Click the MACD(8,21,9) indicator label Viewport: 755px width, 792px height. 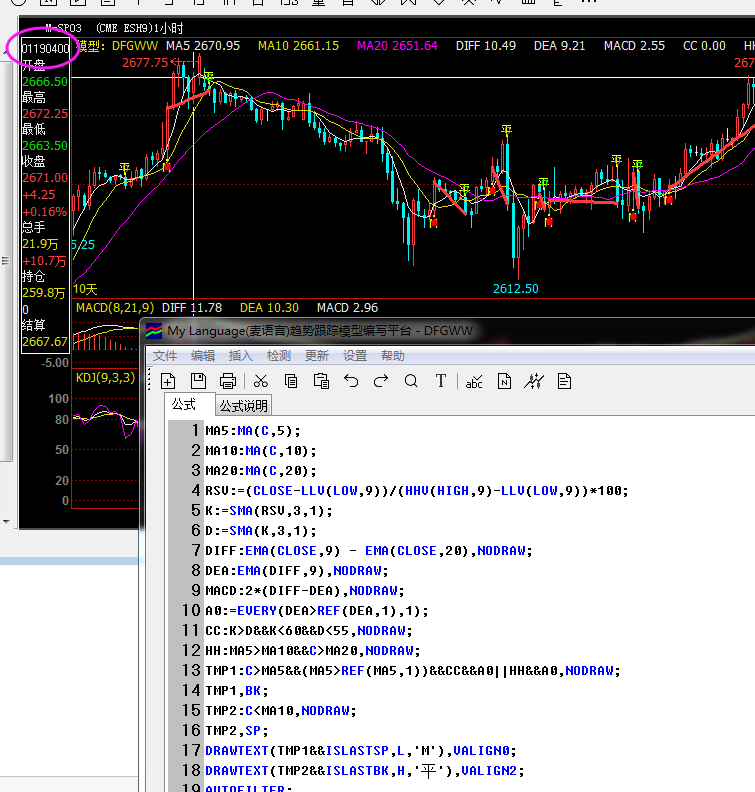(x=114, y=308)
